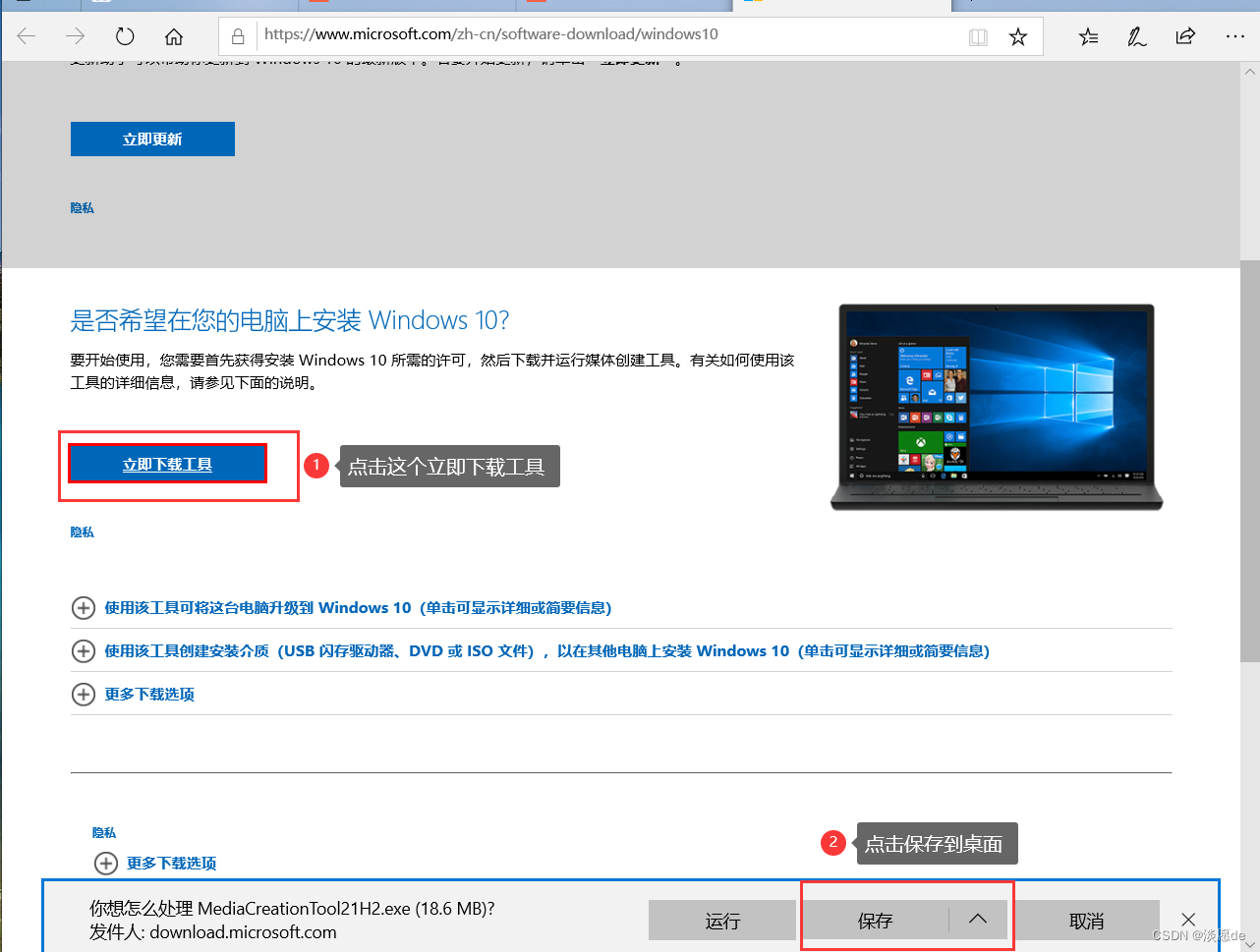Image resolution: width=1260 pixels, height=952 pixels.
Task: Close the download notification bar
Action: tap(1188, 920)
